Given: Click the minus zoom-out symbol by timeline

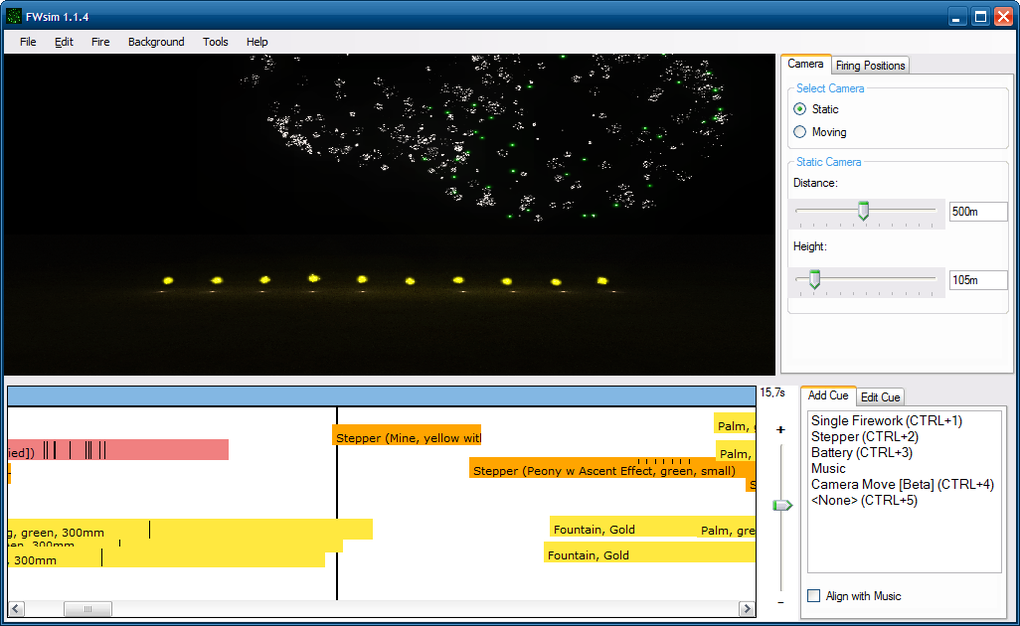Looking at the screenshot, I should 781,603.
